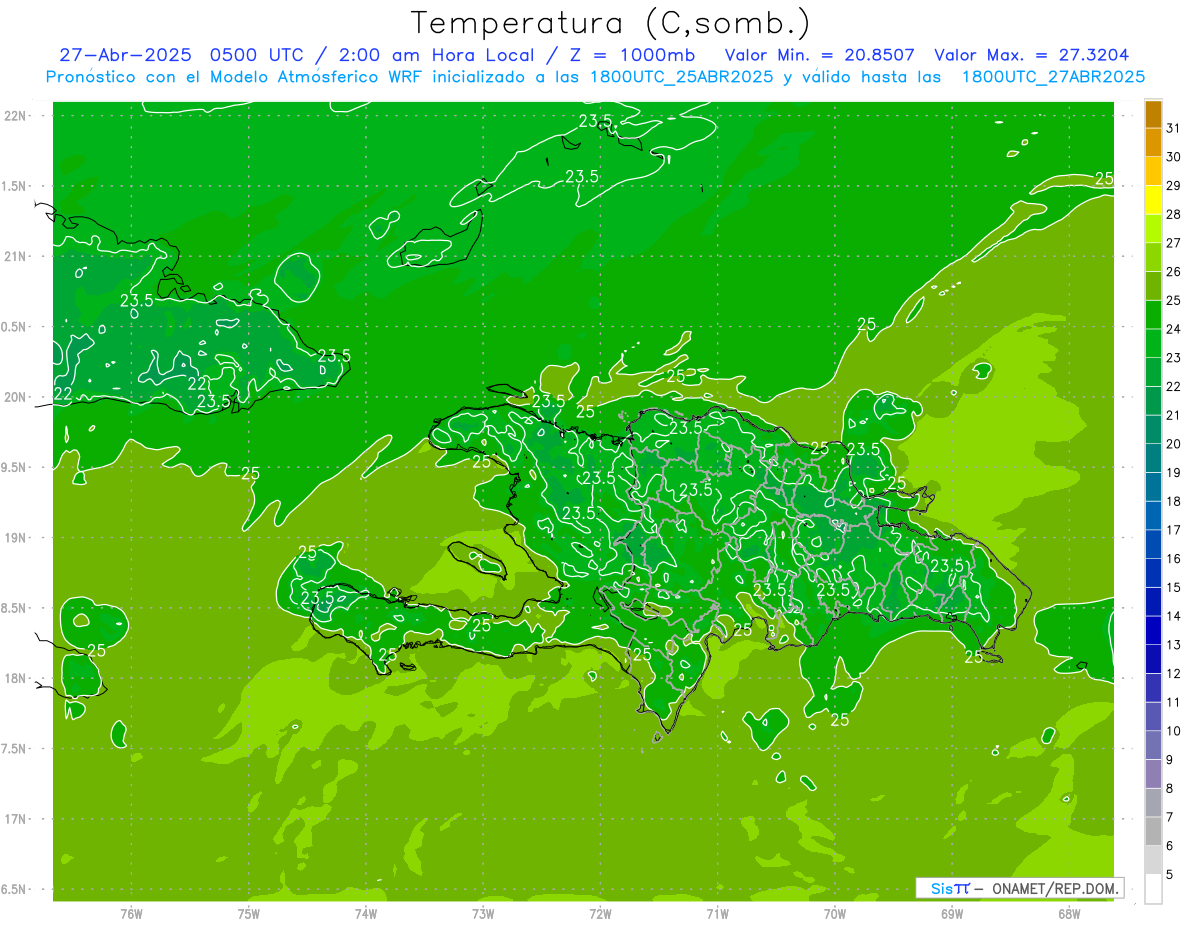Screen dimensions: 1200x927
Task: Click the "21N" latitude axis label
Action: pyautogui.click(x=16, y=256)
